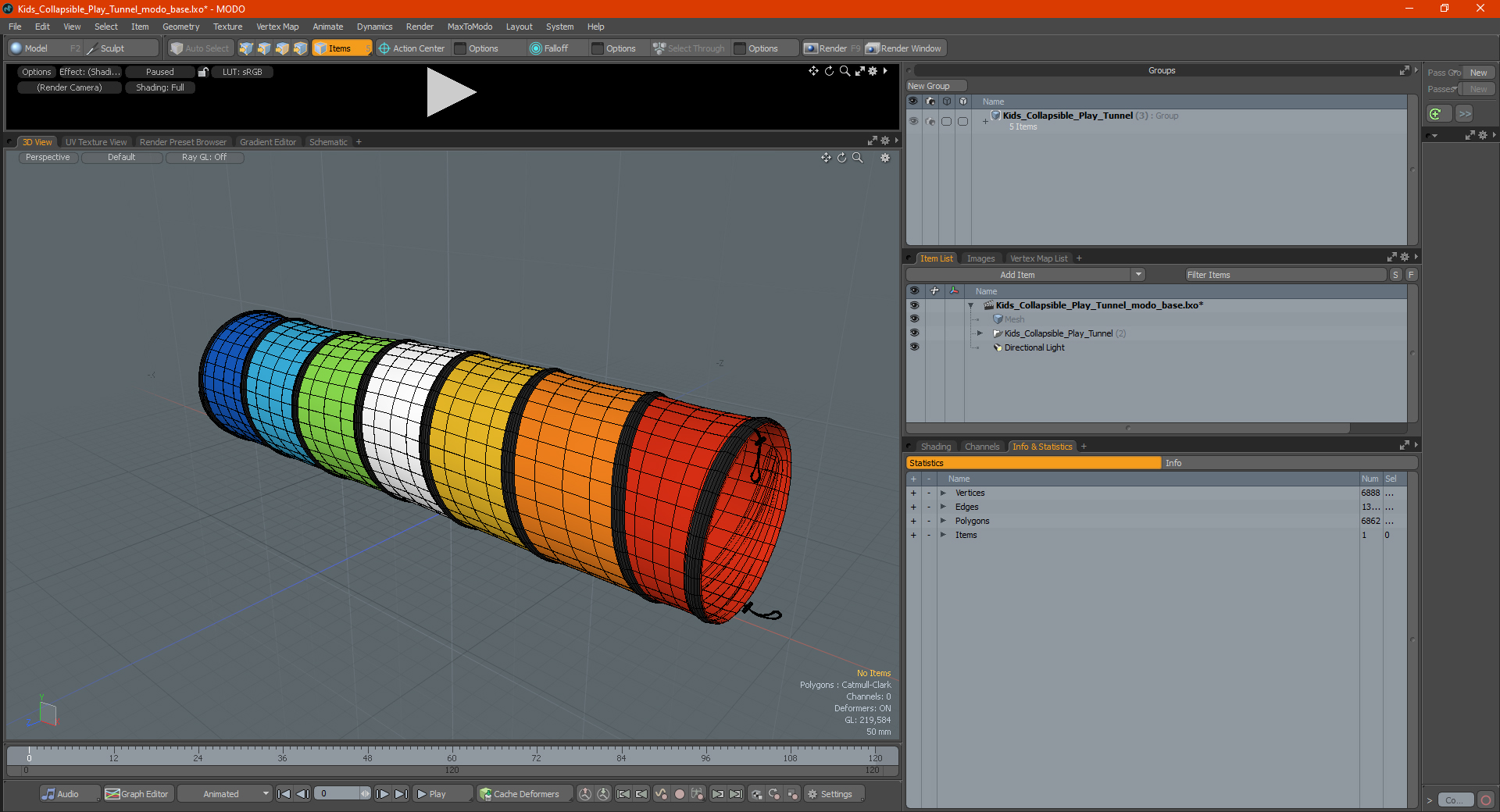The image size is (1500, 812).
Task: Expand the Edges statistics row
Action: [x=943, y=507]
